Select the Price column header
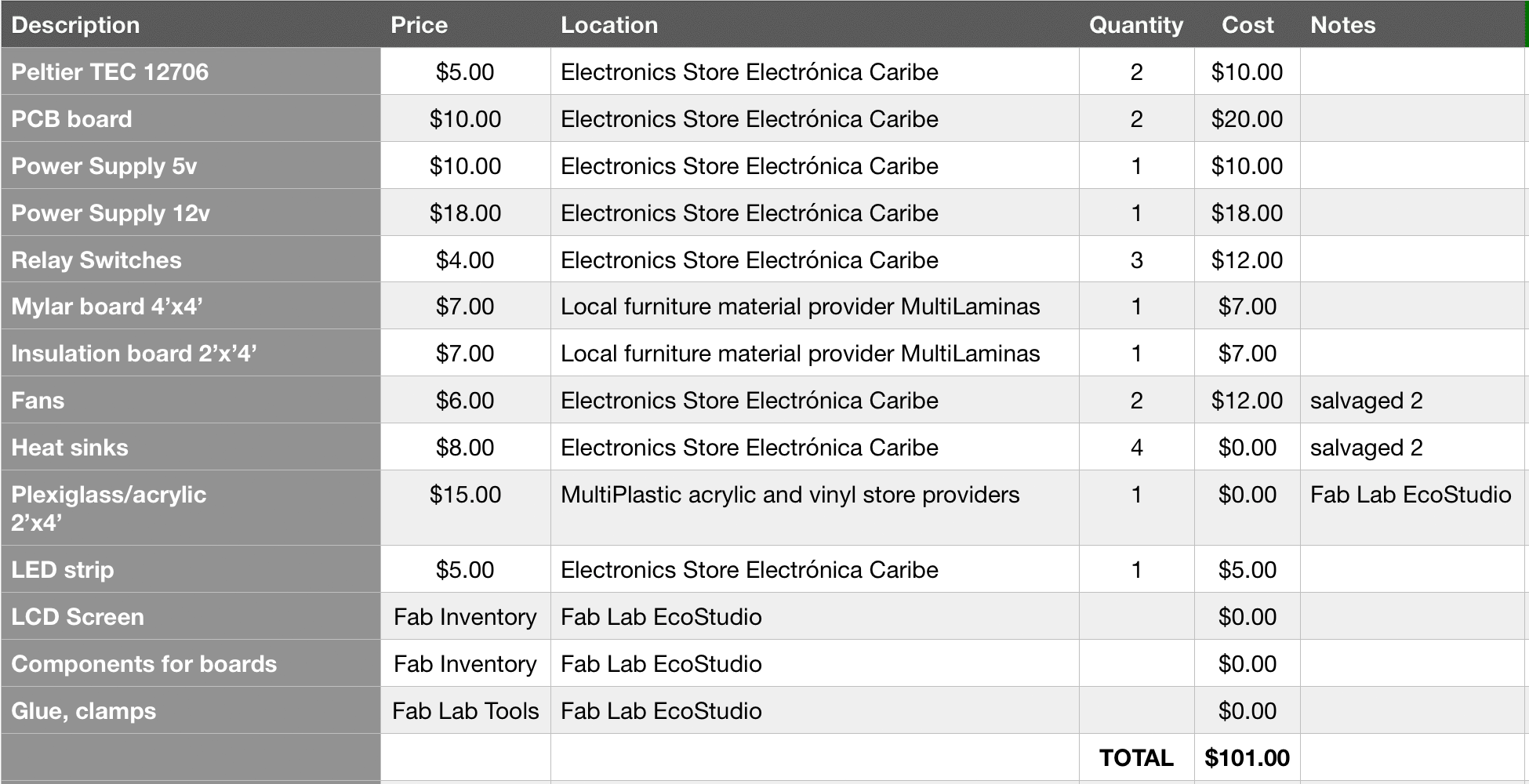Screen dimensions: 1529x784 (x=466, y=24)
